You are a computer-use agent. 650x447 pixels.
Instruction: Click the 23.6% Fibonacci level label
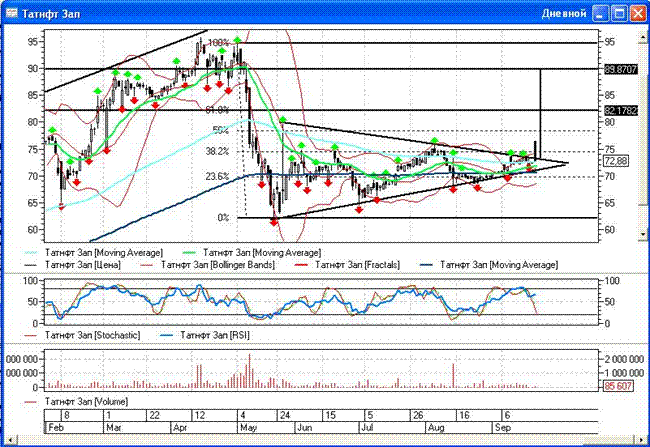217,177
